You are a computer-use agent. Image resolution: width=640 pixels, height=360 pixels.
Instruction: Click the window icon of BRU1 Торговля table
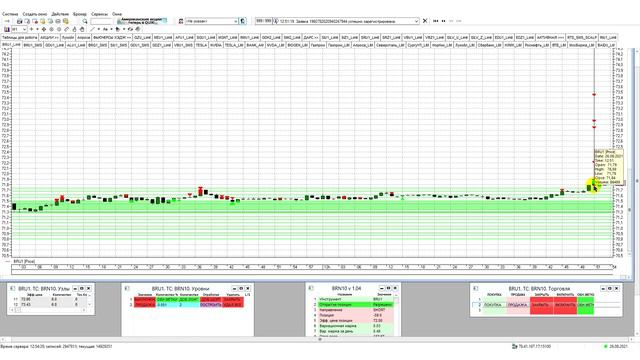tap(476, 288)
